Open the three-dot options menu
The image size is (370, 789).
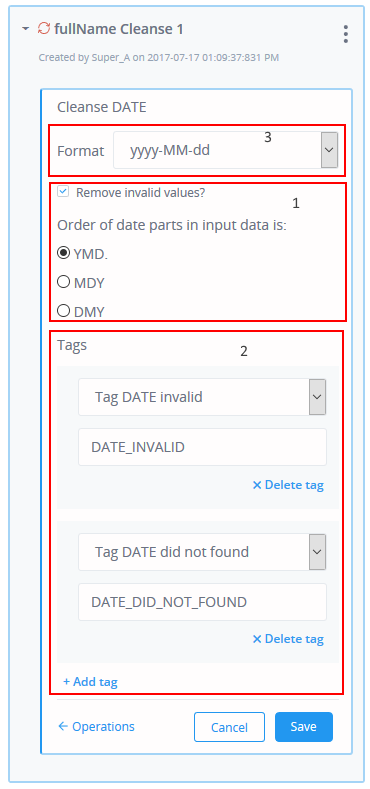point(345,33)
